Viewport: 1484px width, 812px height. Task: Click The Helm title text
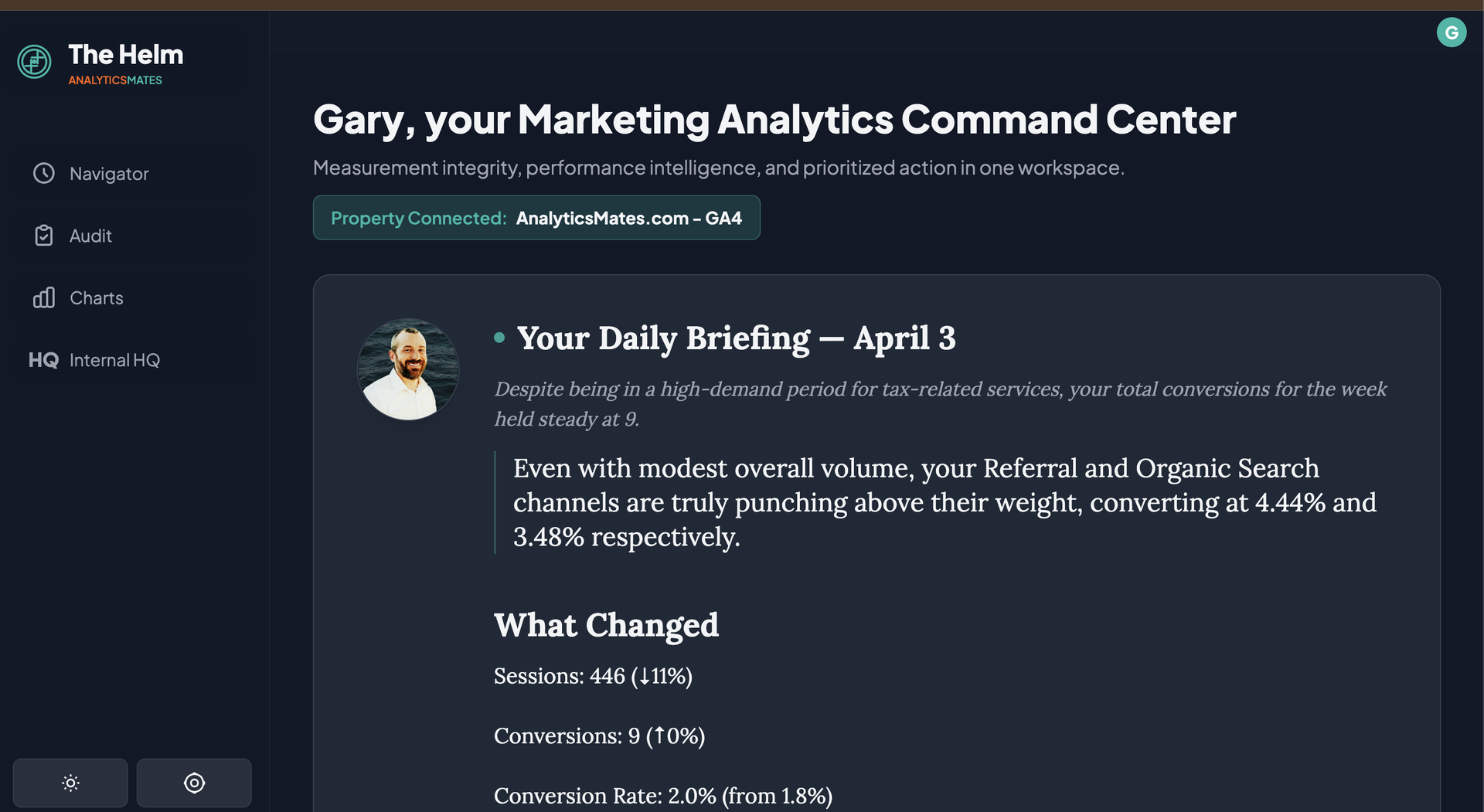coord(126,55)
